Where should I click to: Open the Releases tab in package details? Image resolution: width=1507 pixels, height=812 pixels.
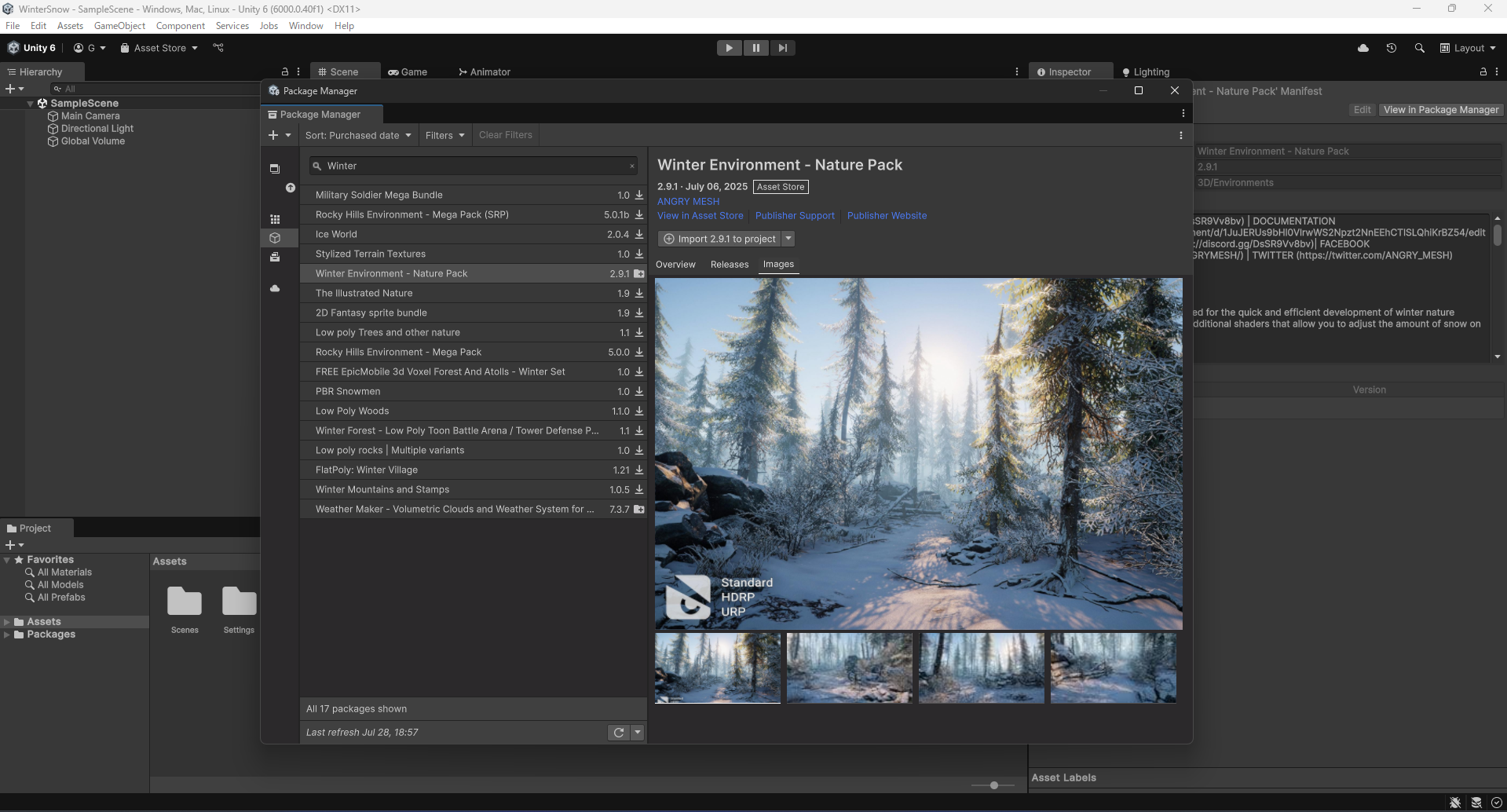click(730, 265)
